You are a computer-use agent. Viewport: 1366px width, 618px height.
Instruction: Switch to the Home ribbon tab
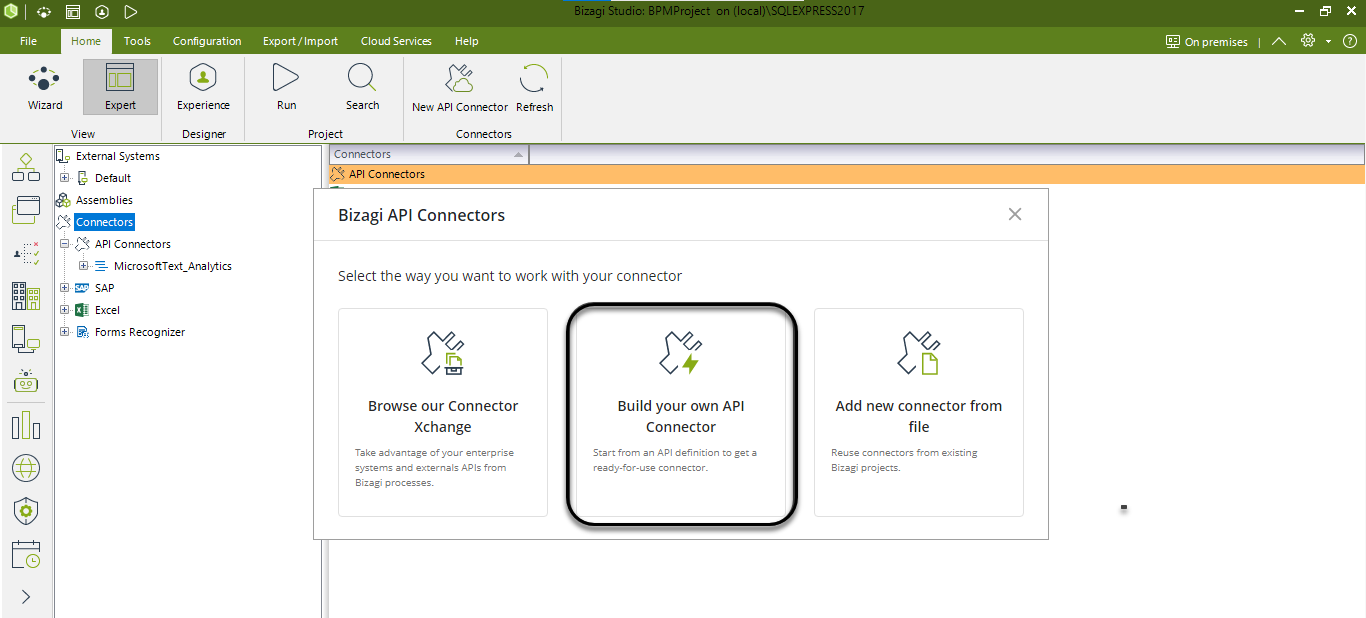coord(86,41)
